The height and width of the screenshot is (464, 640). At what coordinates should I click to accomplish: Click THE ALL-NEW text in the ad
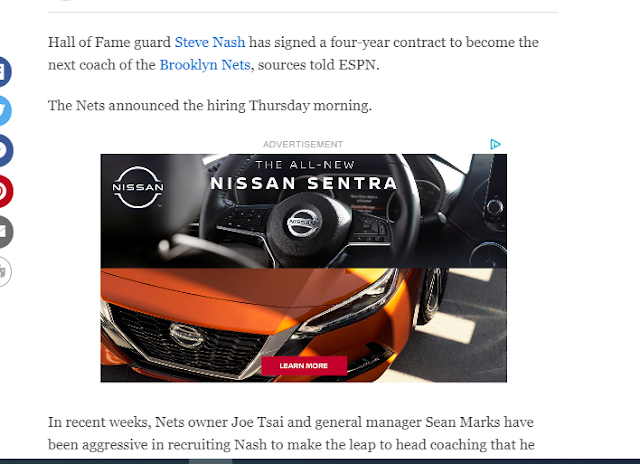[305, 165]
